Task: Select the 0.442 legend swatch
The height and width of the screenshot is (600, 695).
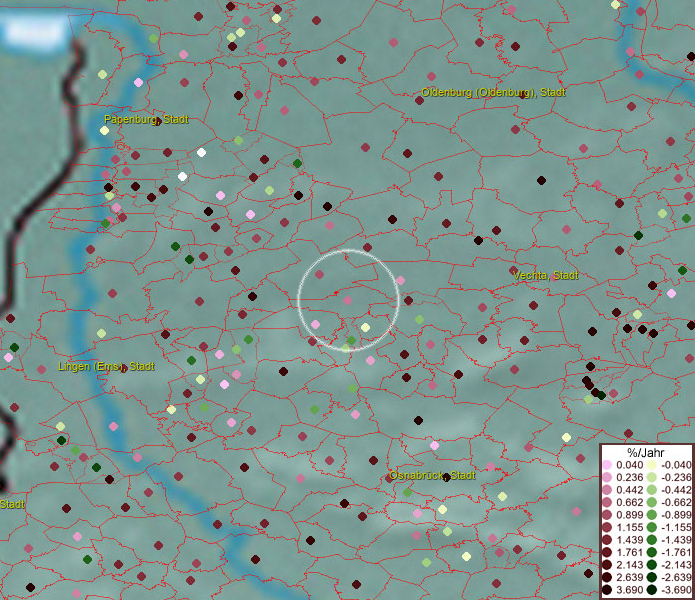Action: [x=607, y=490]
